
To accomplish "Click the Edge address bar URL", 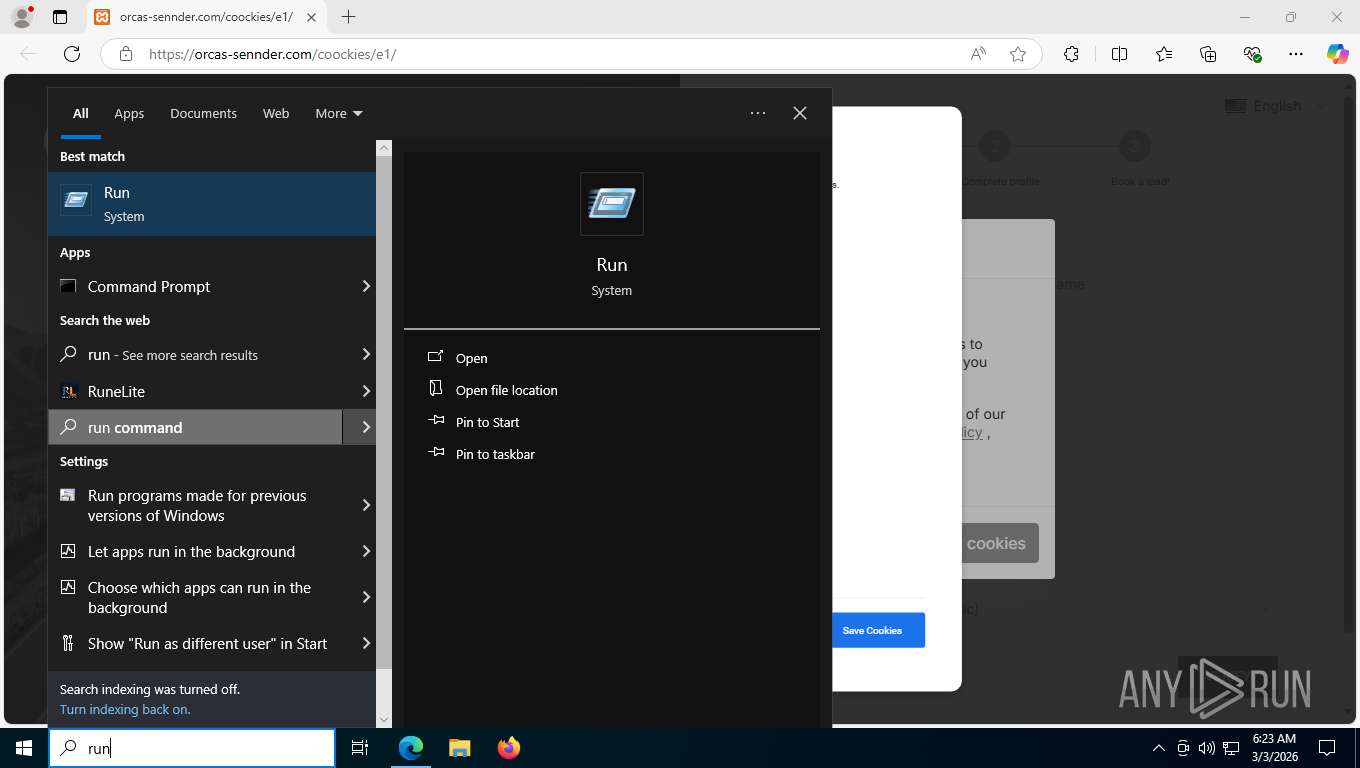I will tap(272, 54).
